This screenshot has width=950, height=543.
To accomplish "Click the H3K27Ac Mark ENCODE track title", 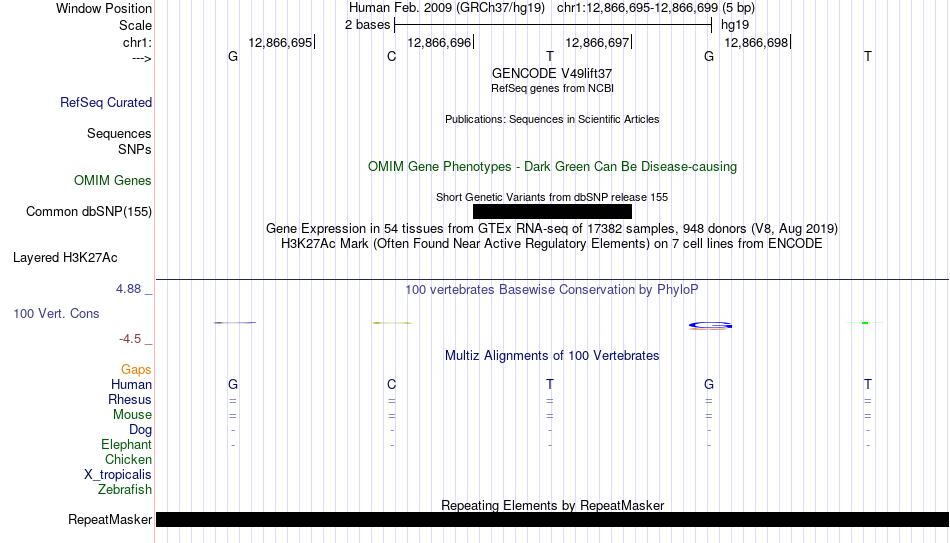I will coord(552,244).
